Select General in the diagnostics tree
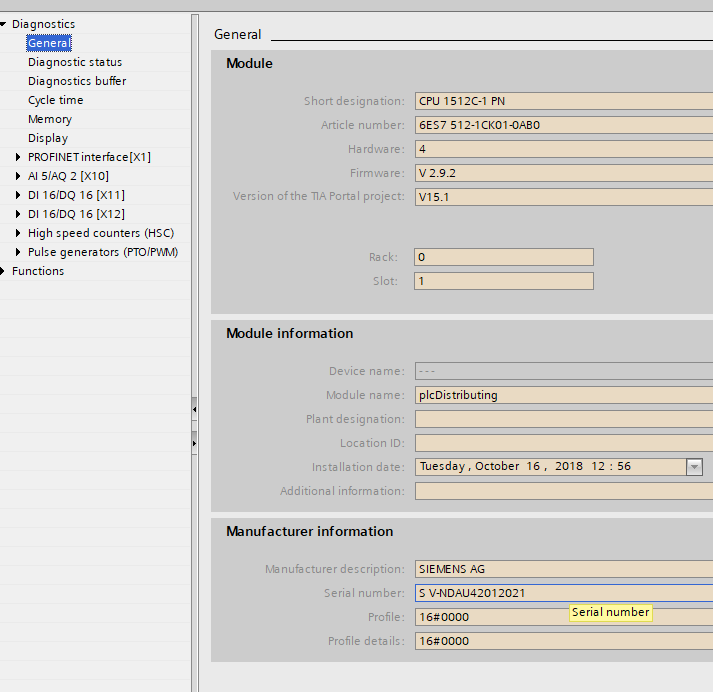713x692 pixels. [x=48, y=43]
